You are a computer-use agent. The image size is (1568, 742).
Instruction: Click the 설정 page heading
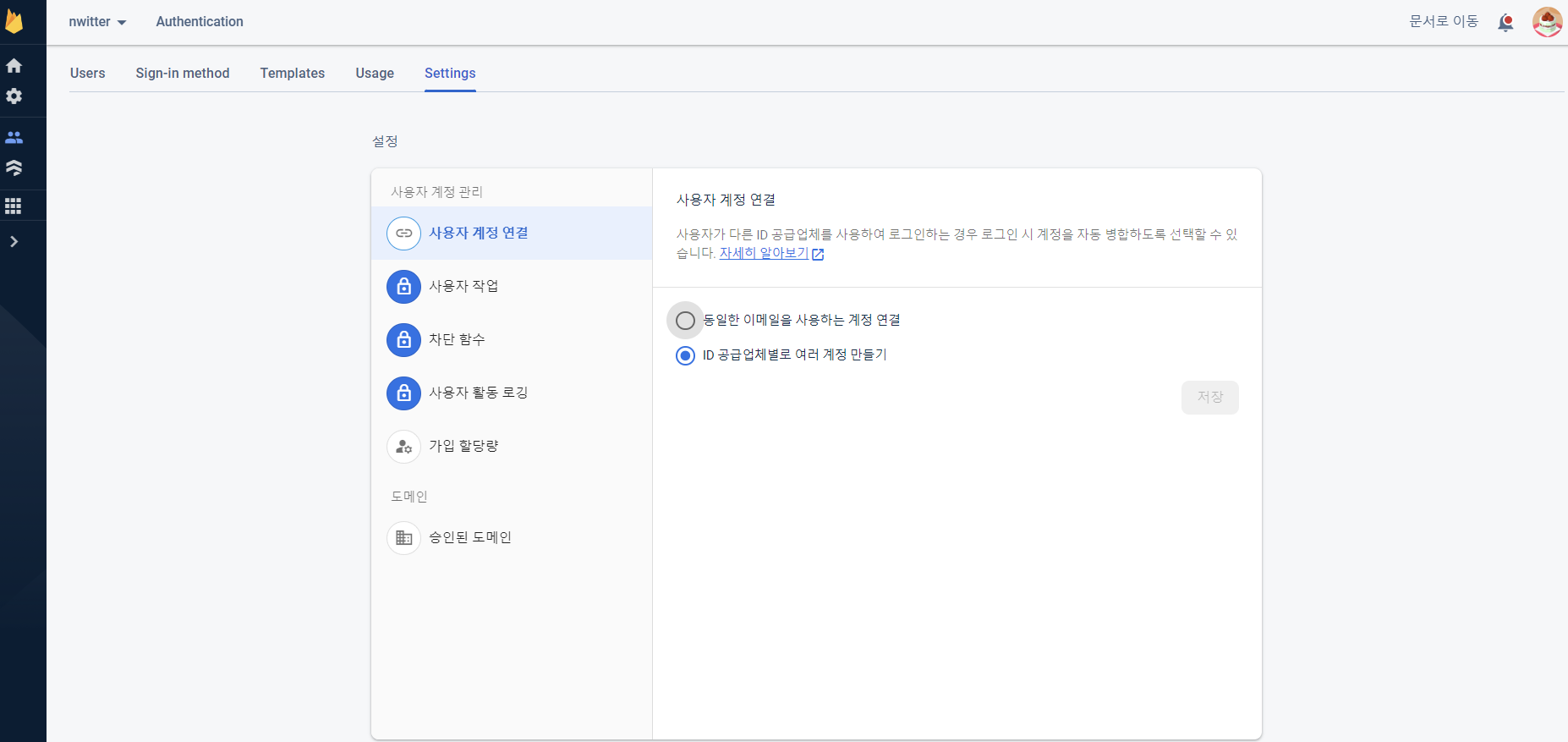386,141
